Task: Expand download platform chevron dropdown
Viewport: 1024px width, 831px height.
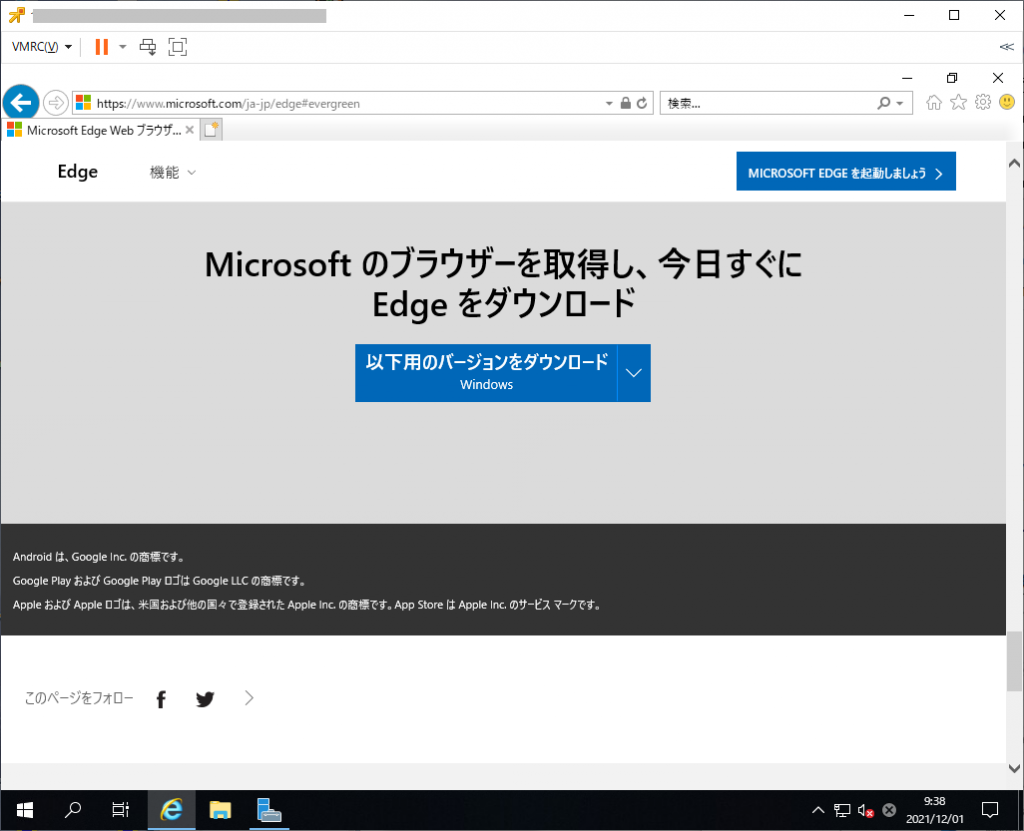Action: point(633,372)
